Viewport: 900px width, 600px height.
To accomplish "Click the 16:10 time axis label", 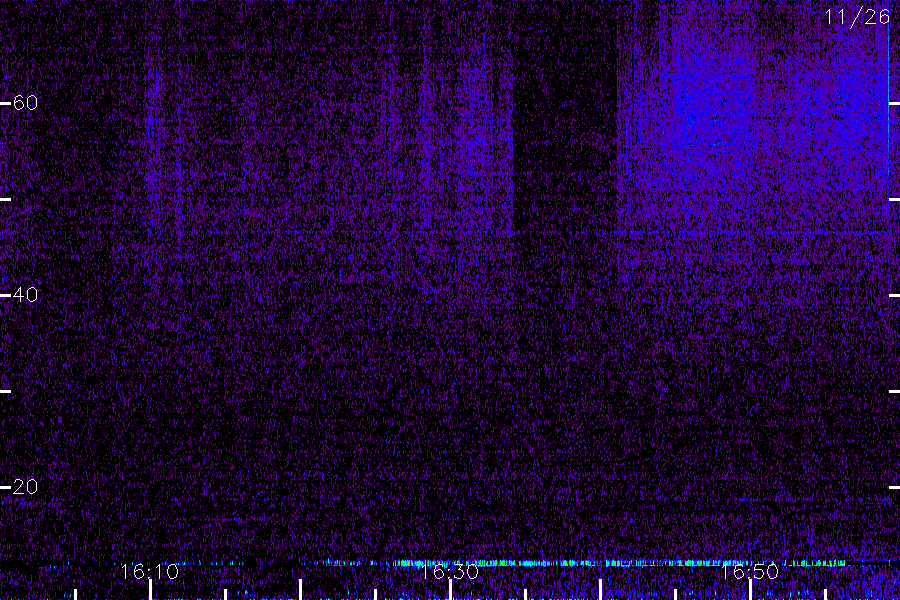I will tap(150, 571).
